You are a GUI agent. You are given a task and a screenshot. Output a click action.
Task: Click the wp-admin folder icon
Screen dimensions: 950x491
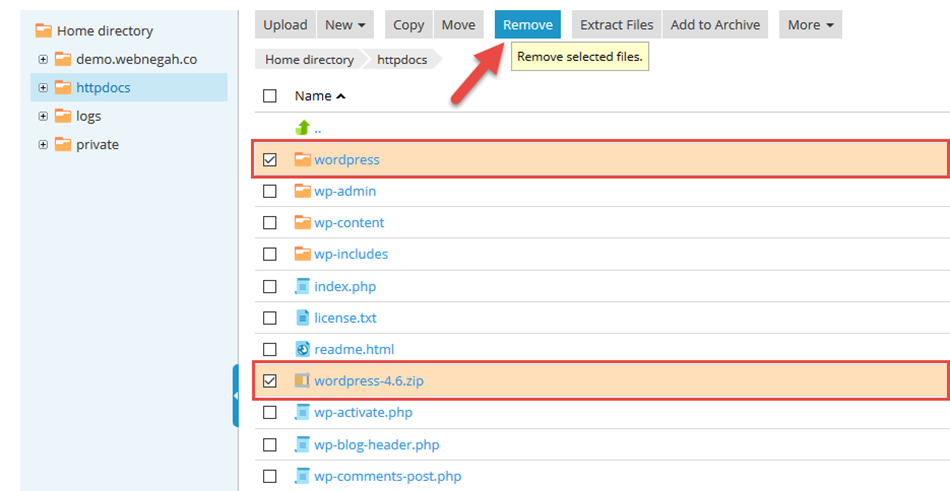tap(303, 191)
